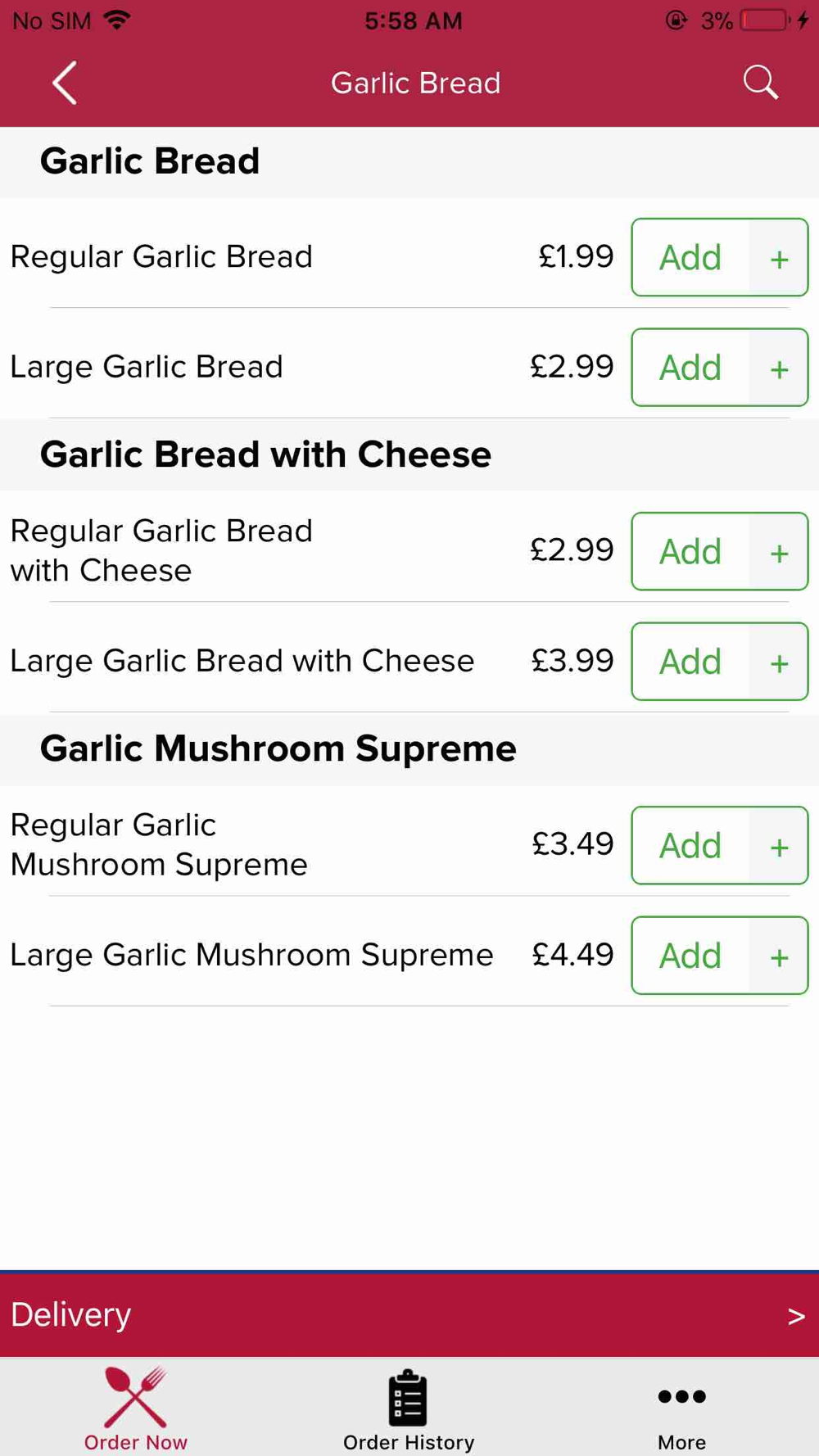Tap plus stepper for Large Garlic Bread with Cheese
This screenshot has height=1456, width=819.
(x=779, y=662)
